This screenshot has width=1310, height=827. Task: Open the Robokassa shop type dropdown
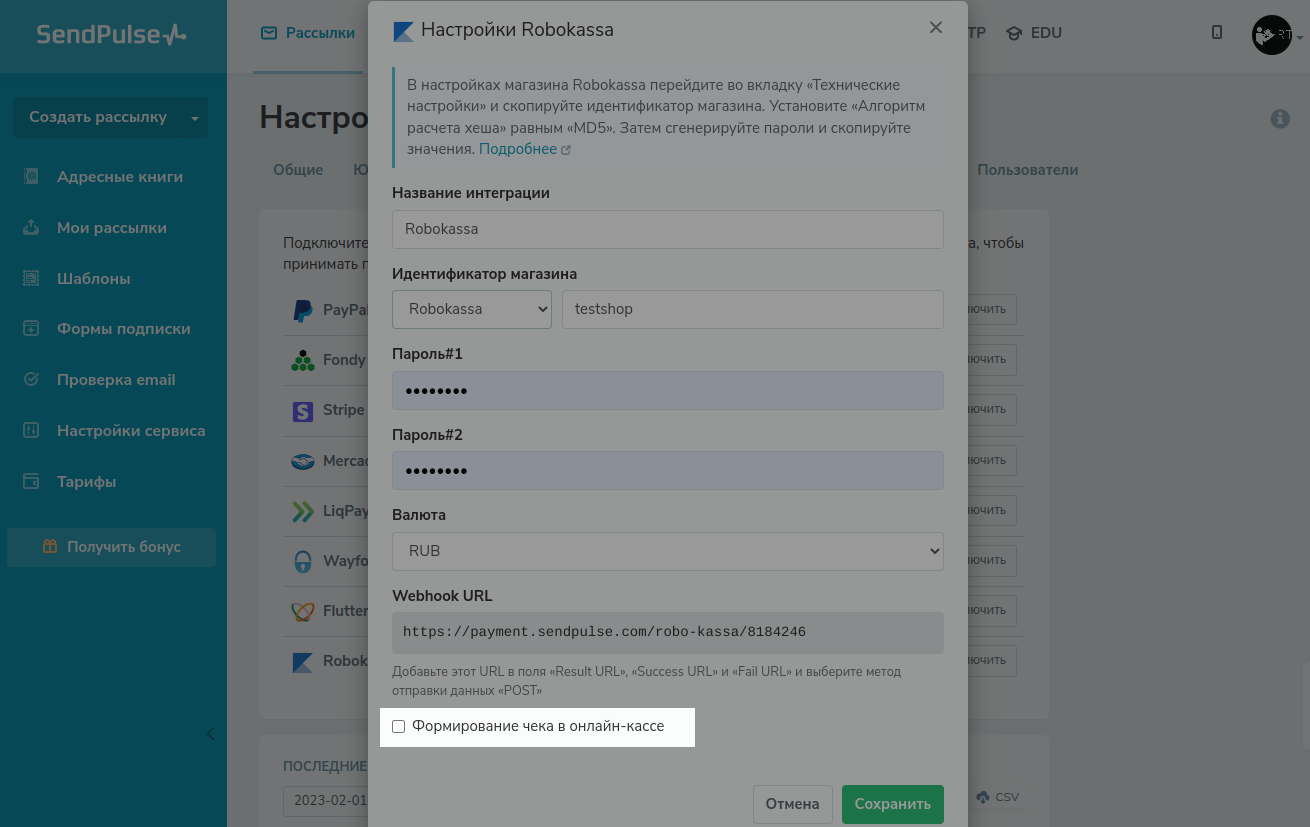(x=472, y=309)
